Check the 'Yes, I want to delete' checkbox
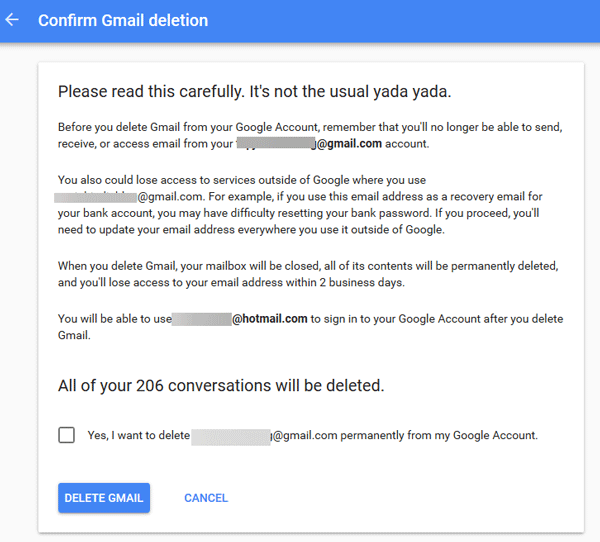The height and width of the screenshot is (542, 600). pyautogui.click(x=67, y=435)
